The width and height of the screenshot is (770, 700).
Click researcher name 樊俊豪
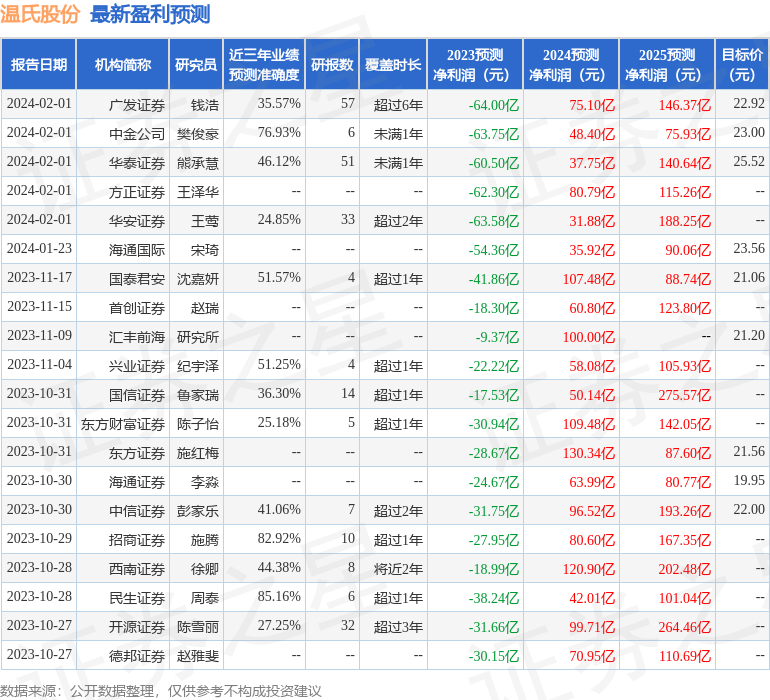(198, 134)
